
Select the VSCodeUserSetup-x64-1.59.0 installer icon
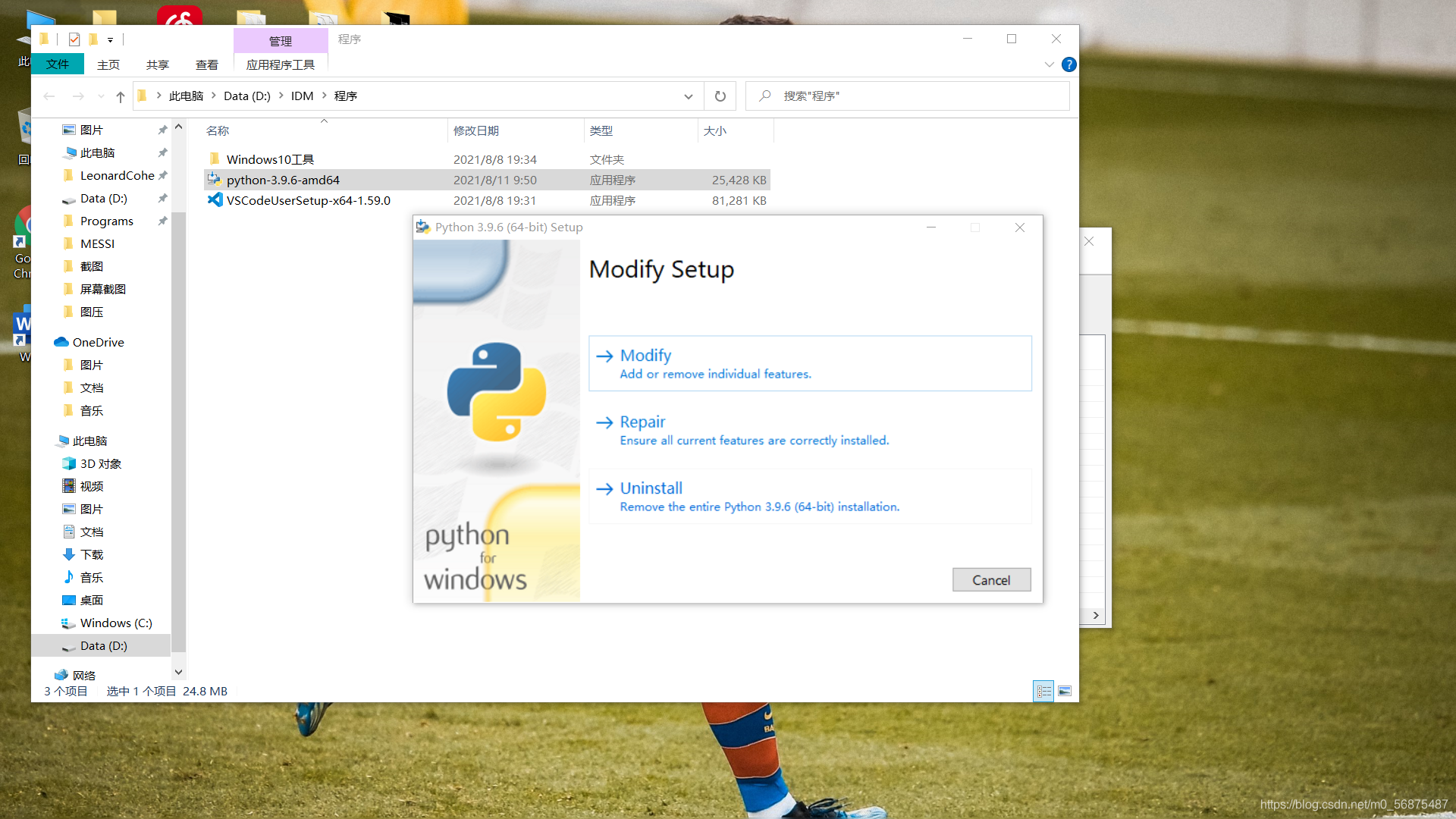[x=215, y=200]
